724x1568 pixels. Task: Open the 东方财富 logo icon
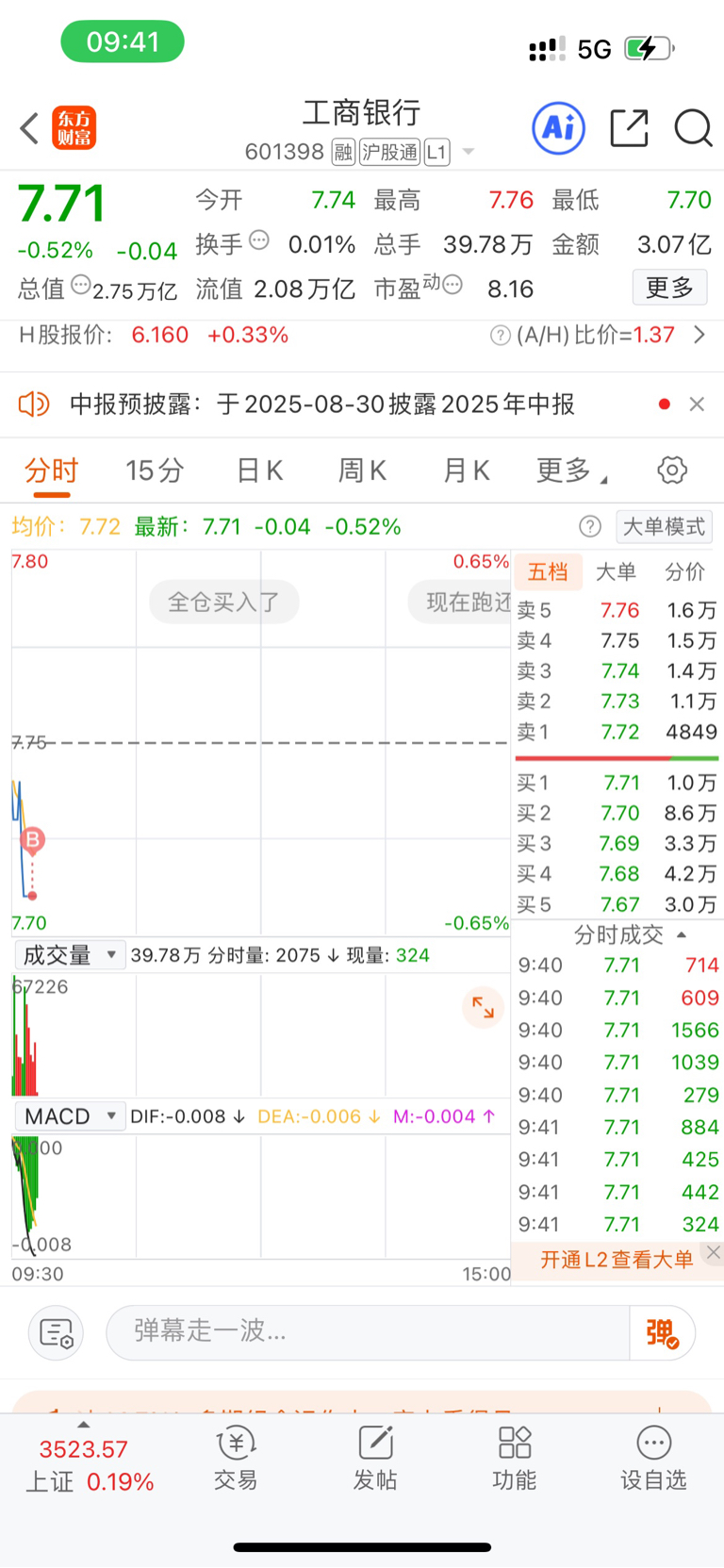coord(74,128)
